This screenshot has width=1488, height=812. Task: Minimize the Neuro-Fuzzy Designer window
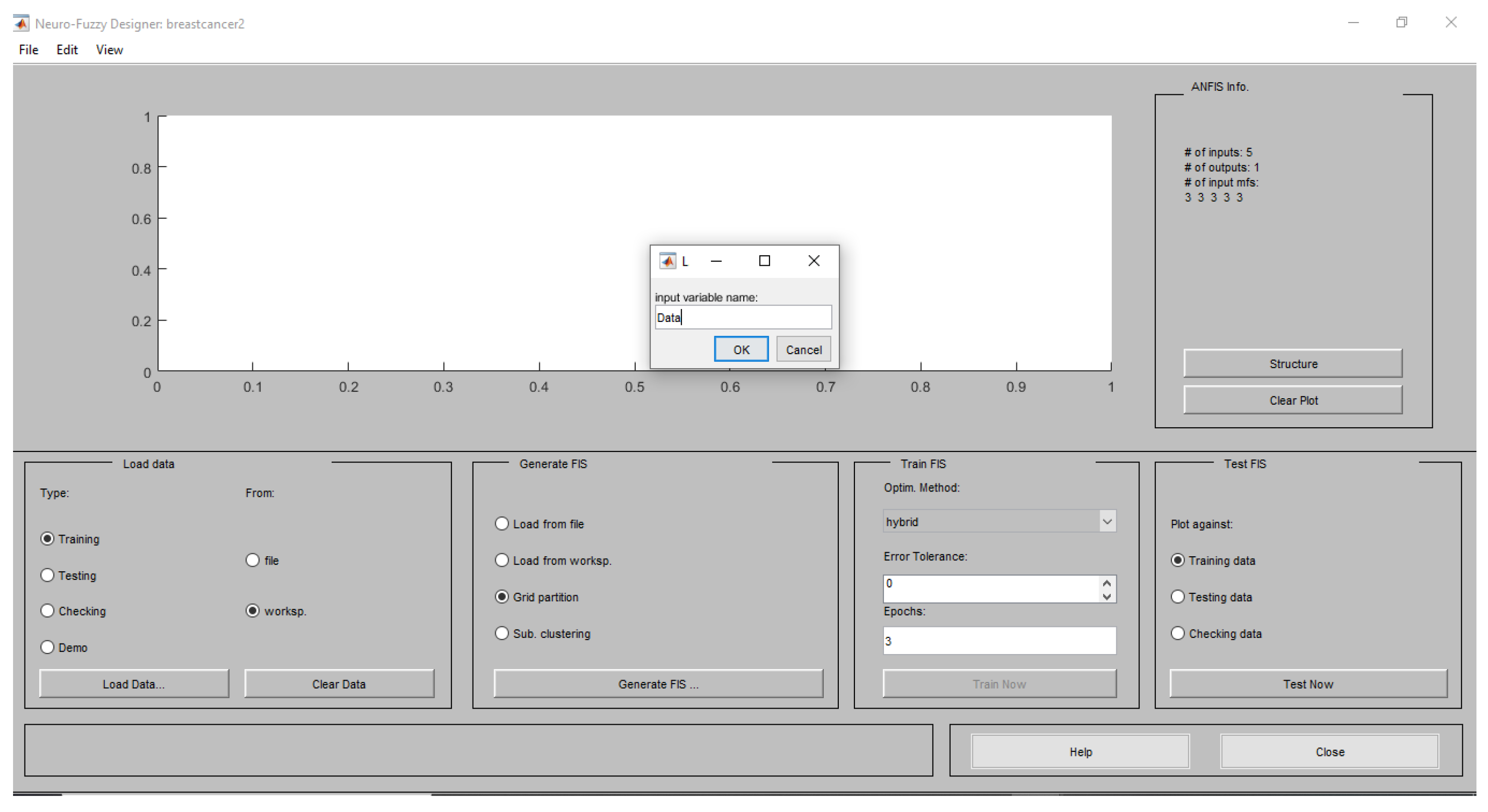(1354, 23)
